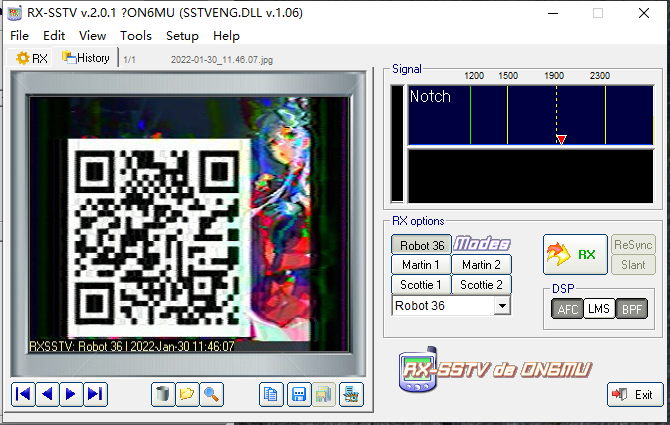Click the rightmost bottom toolbar icon
Screen dimensions: 670x425
pyautogui.click(x=351, y=394)
